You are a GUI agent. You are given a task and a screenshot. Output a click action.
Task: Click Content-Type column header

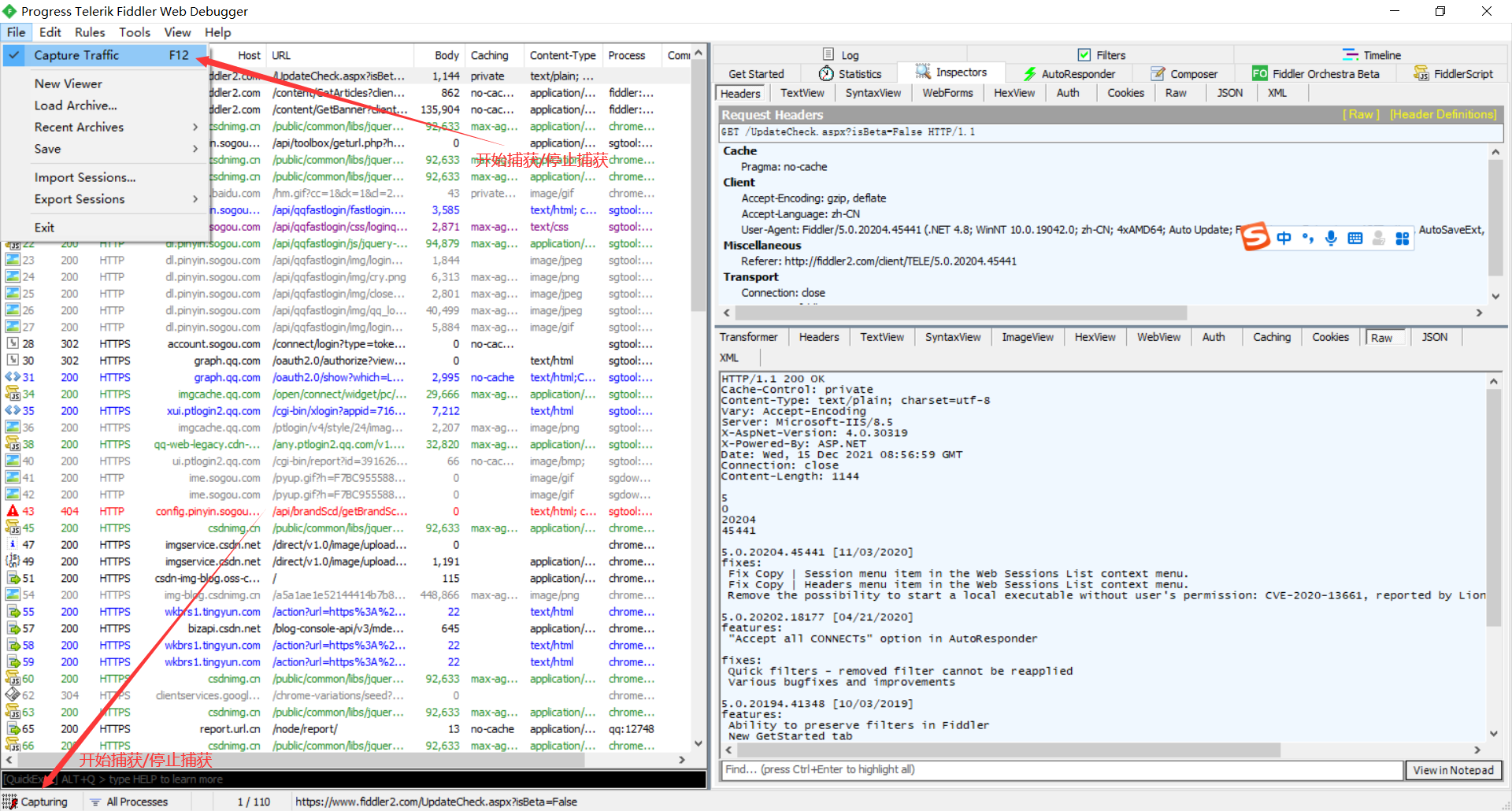(562, 55)
